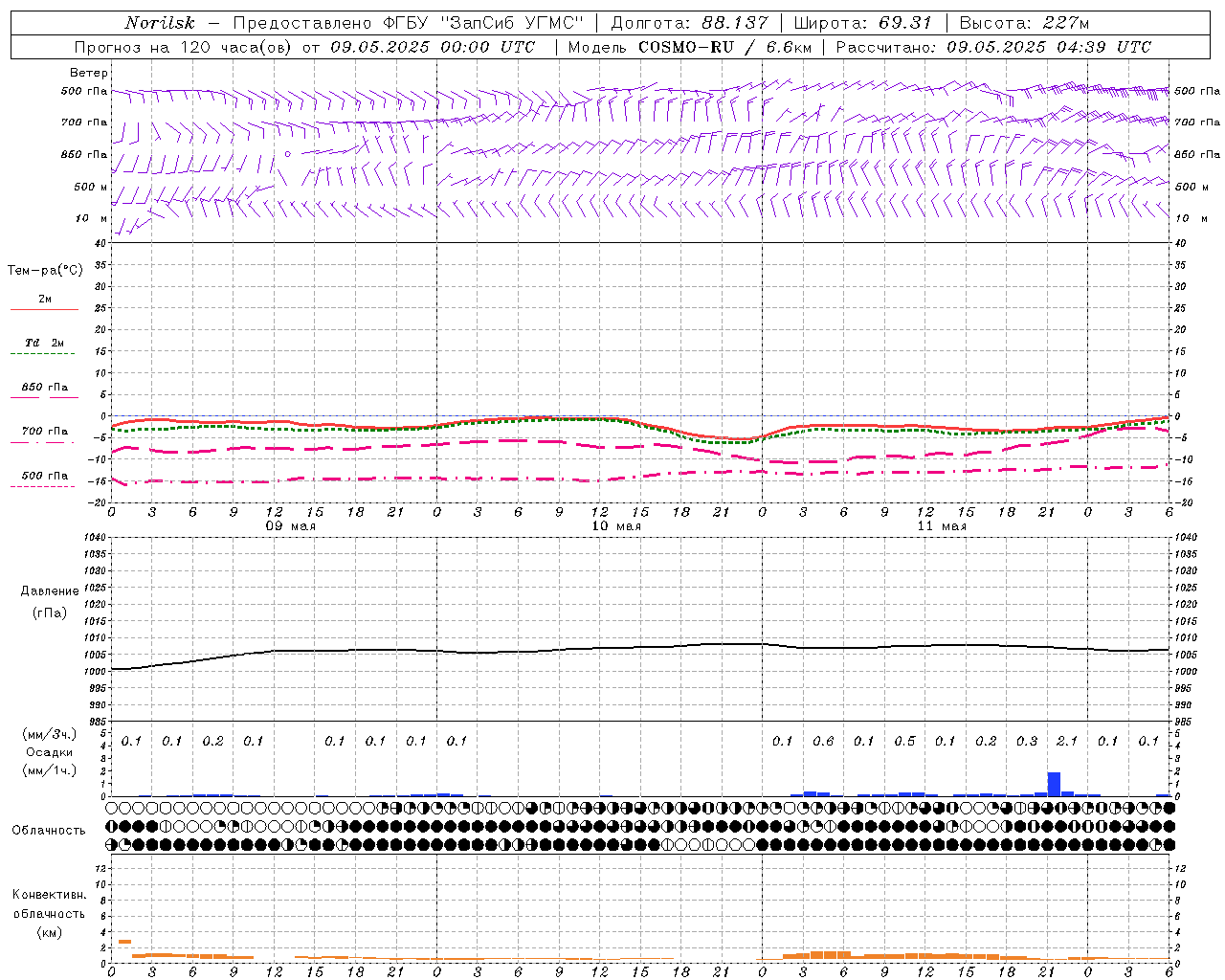Click the Прогноз на 120 часа(ов) header text
This screenshot has width=1225, height=980.
pos(185,46)
